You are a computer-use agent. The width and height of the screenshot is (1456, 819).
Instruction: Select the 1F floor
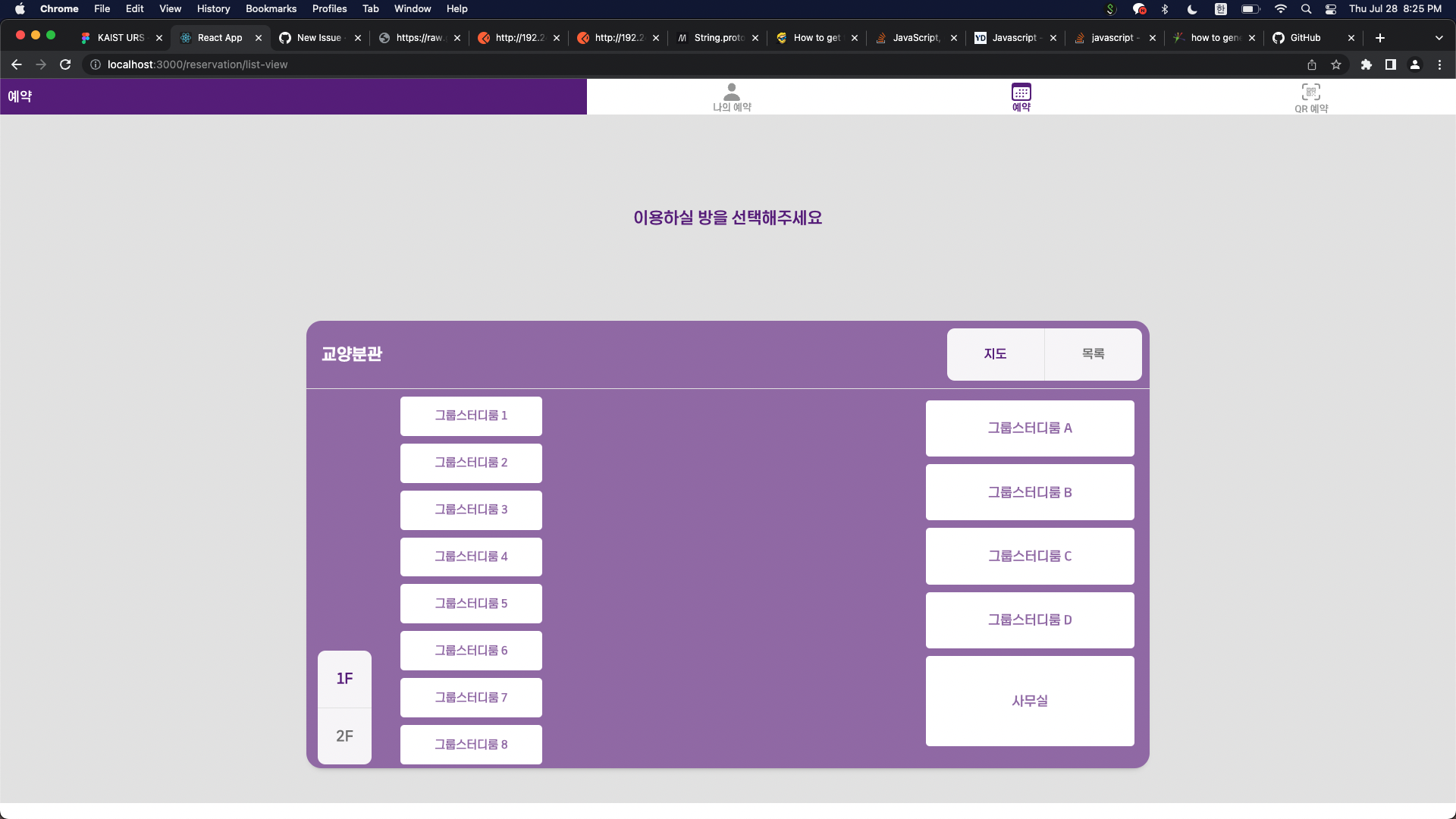(x=344, y=679)
